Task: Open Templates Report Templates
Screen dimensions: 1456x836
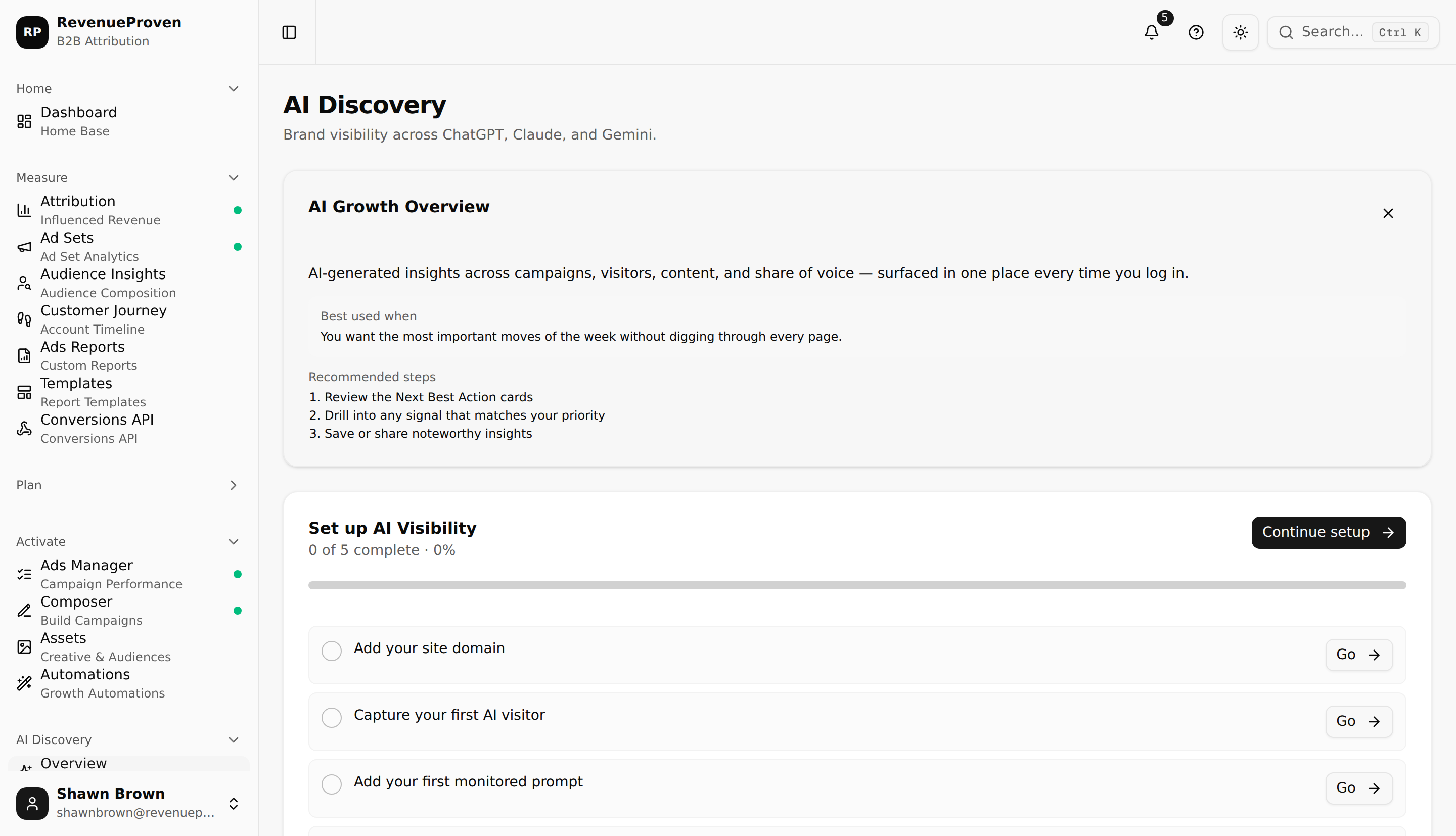Action: point(128,392)
